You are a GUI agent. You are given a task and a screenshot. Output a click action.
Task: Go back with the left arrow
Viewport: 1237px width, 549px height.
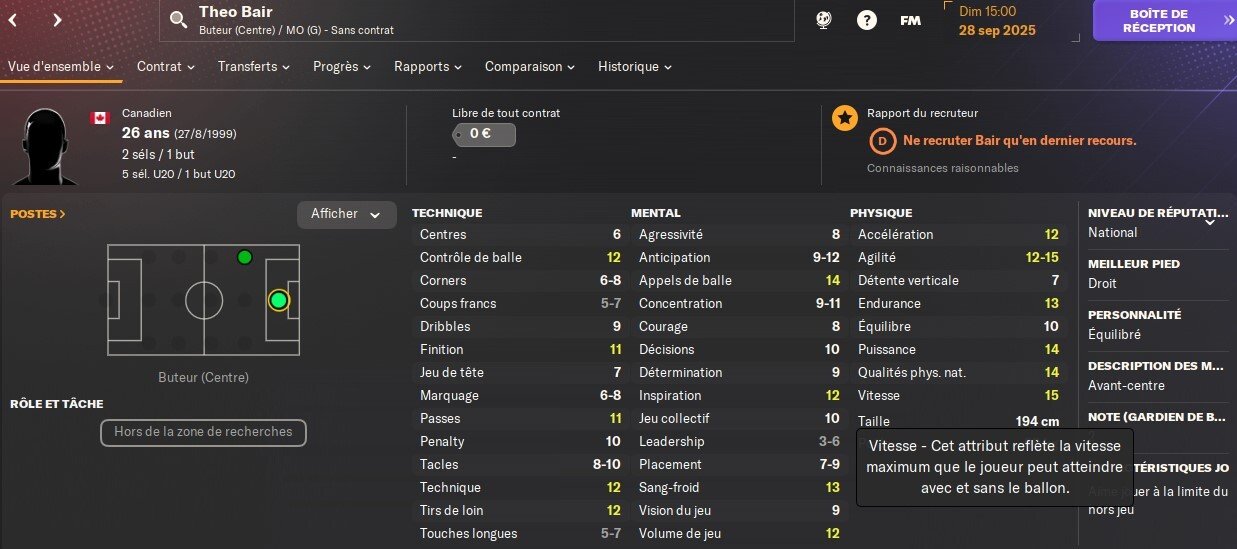point(13,19)
